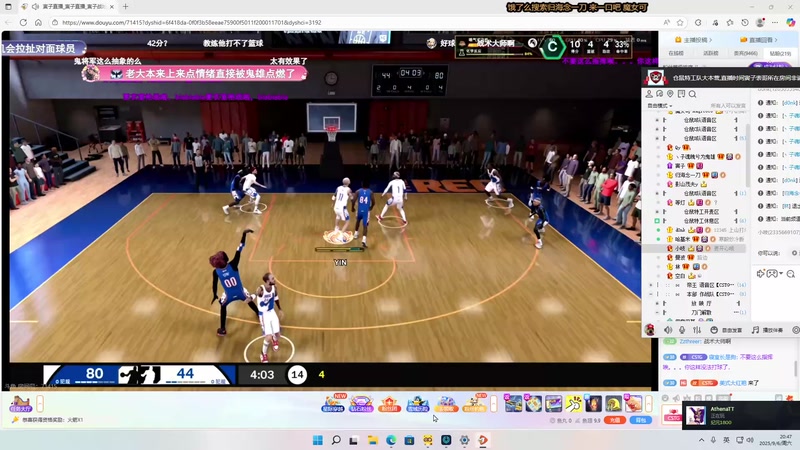Select the second rank tab beside 贵宾
800x450 pixels.
point(711,53)
